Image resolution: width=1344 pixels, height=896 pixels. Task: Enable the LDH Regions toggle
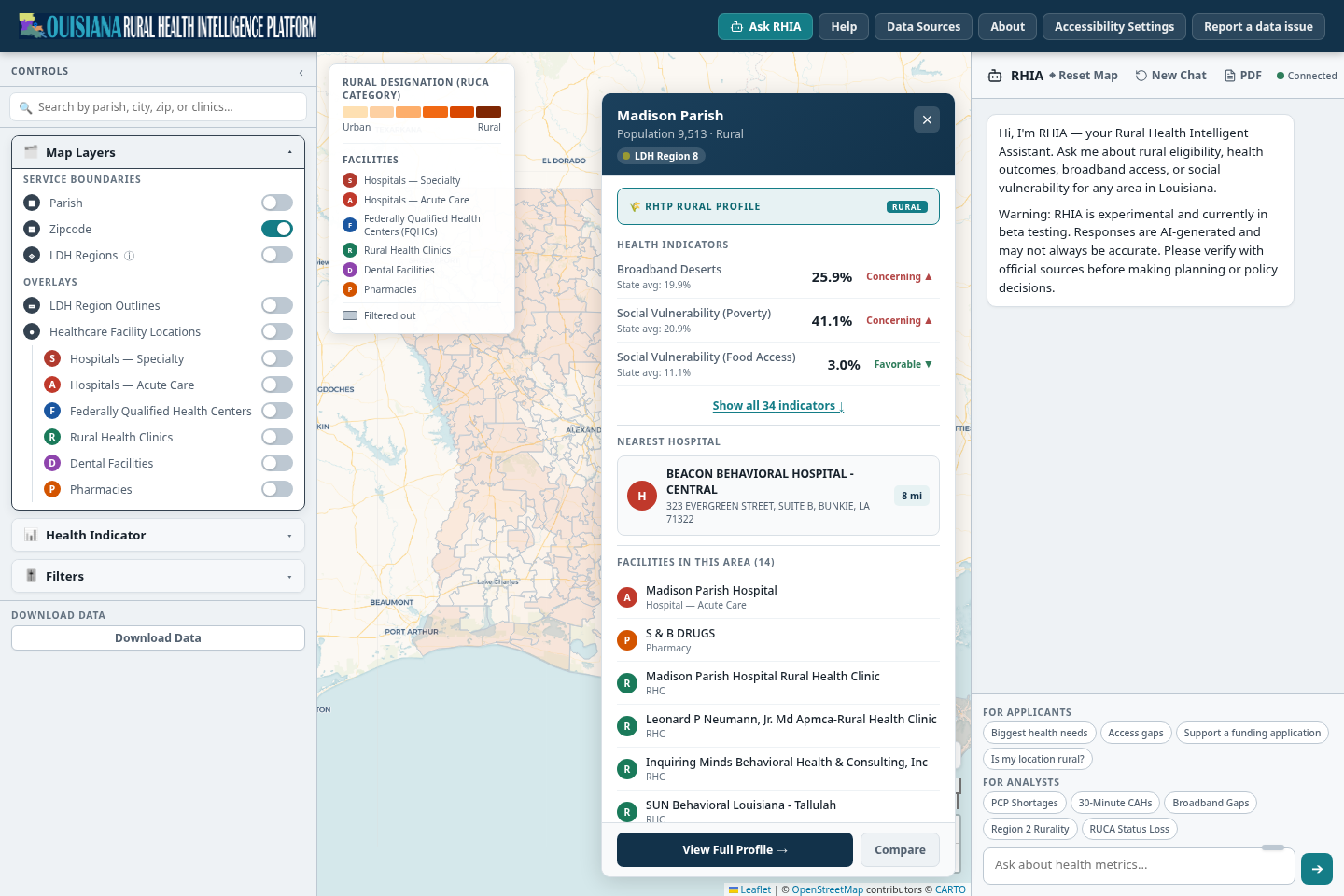(x=277, y=255)
